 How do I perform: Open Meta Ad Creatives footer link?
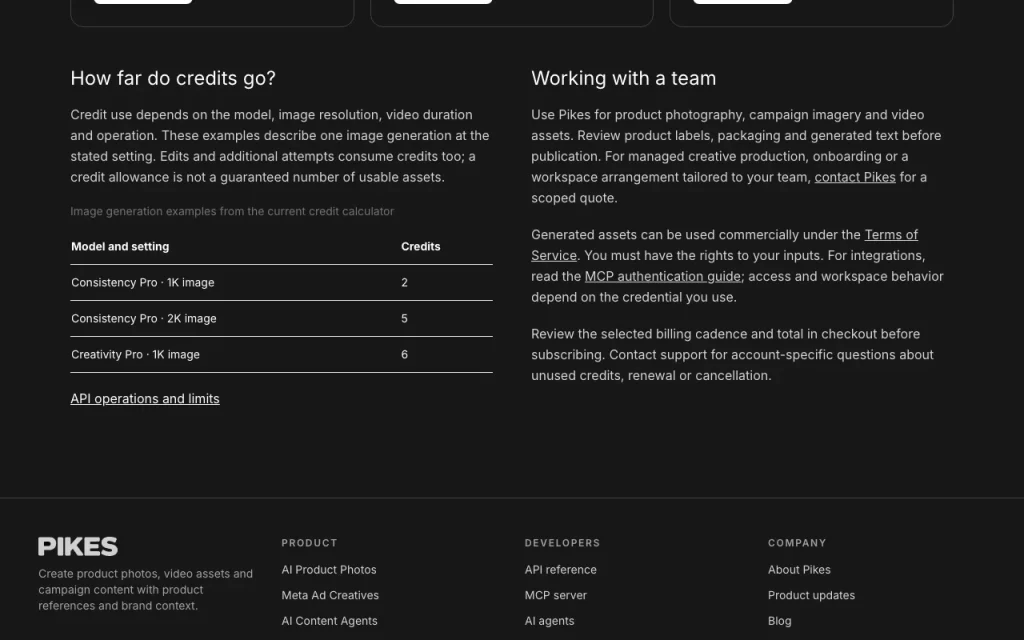click(x=330, y=595)
